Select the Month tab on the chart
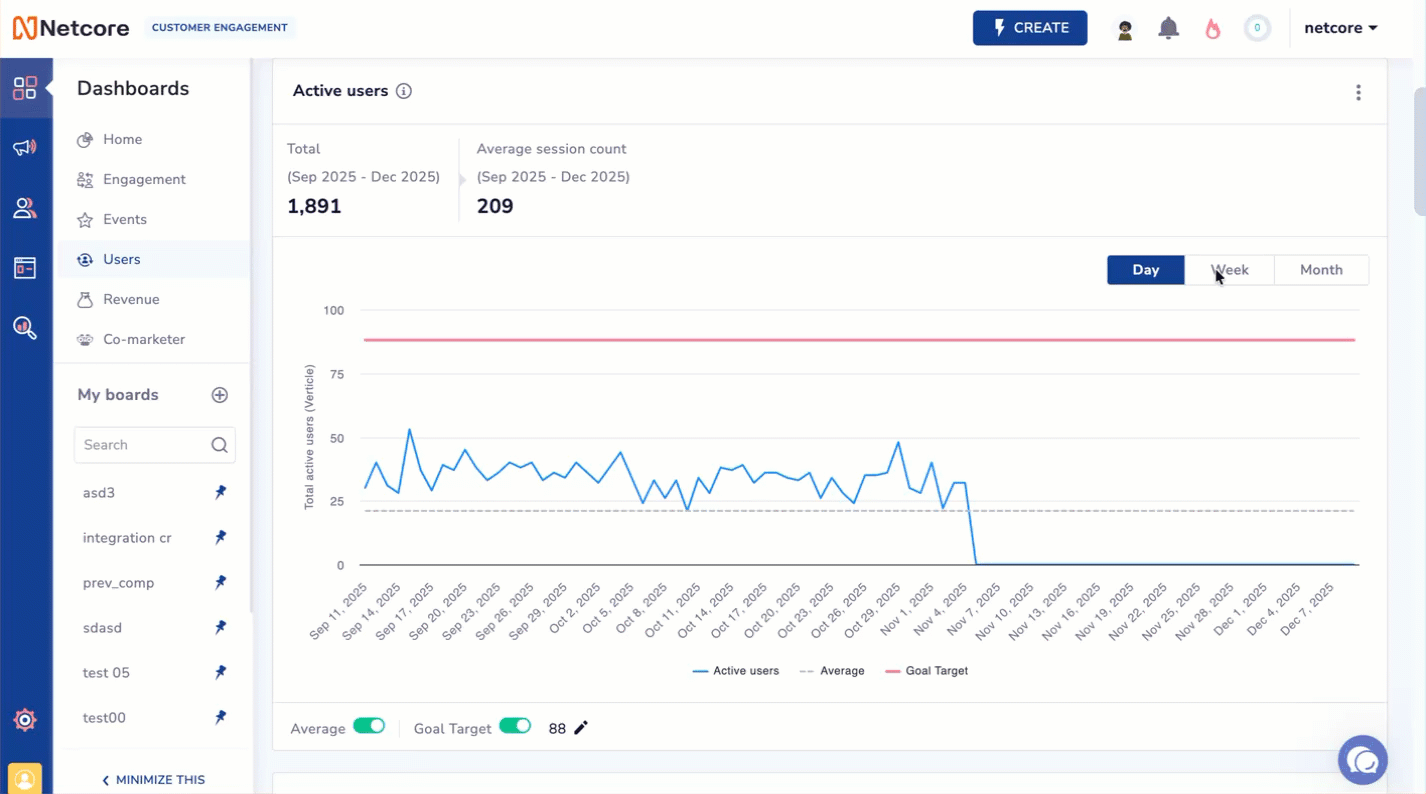 tap(1321, 269)
